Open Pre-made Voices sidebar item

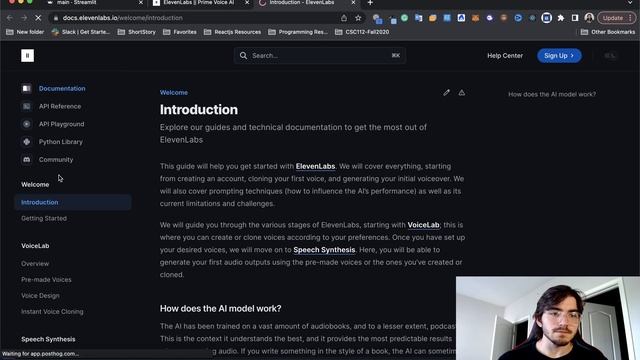click(46, 280)
